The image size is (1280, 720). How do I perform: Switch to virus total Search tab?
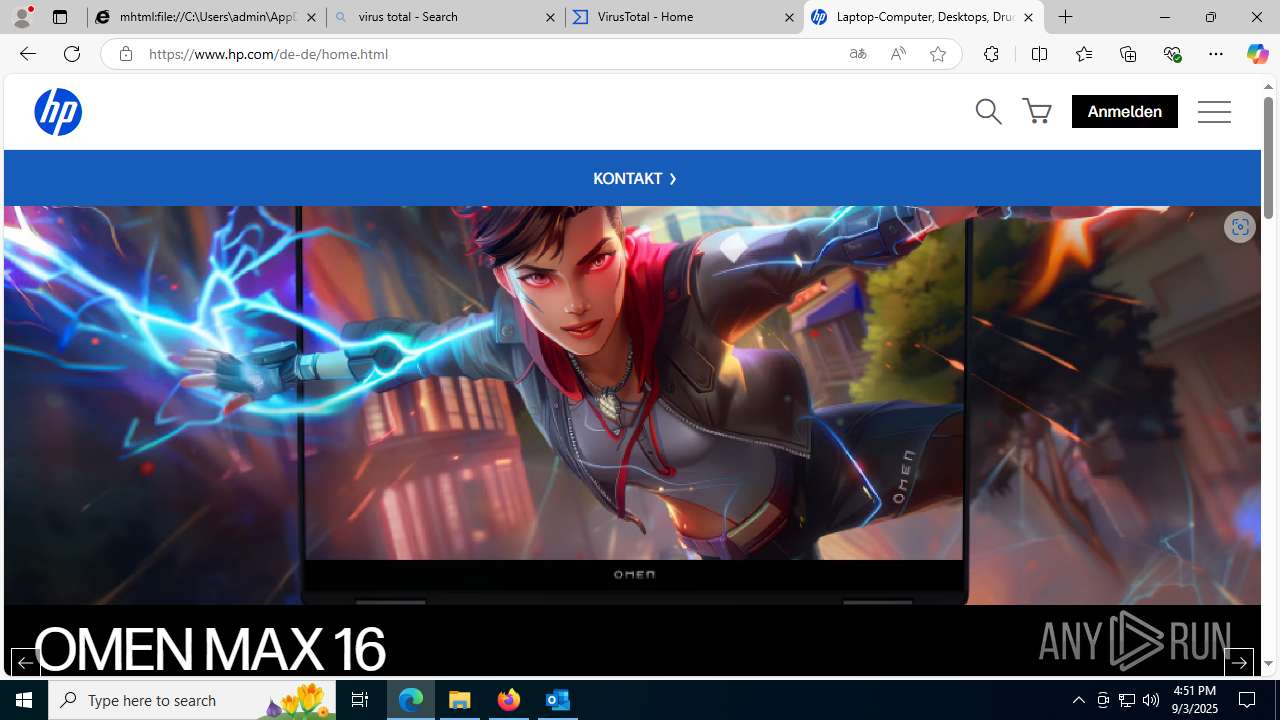445,17
